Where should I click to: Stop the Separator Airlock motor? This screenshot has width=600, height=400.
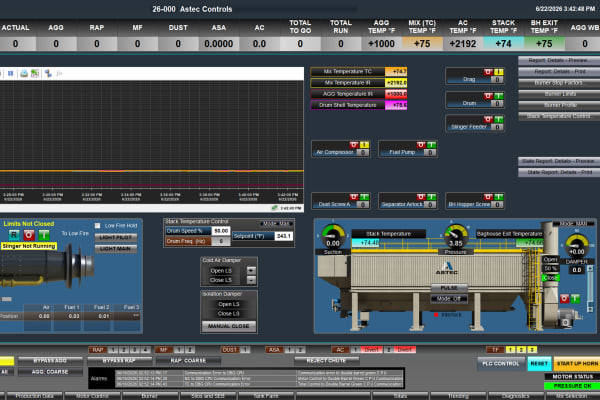point(421,197)
